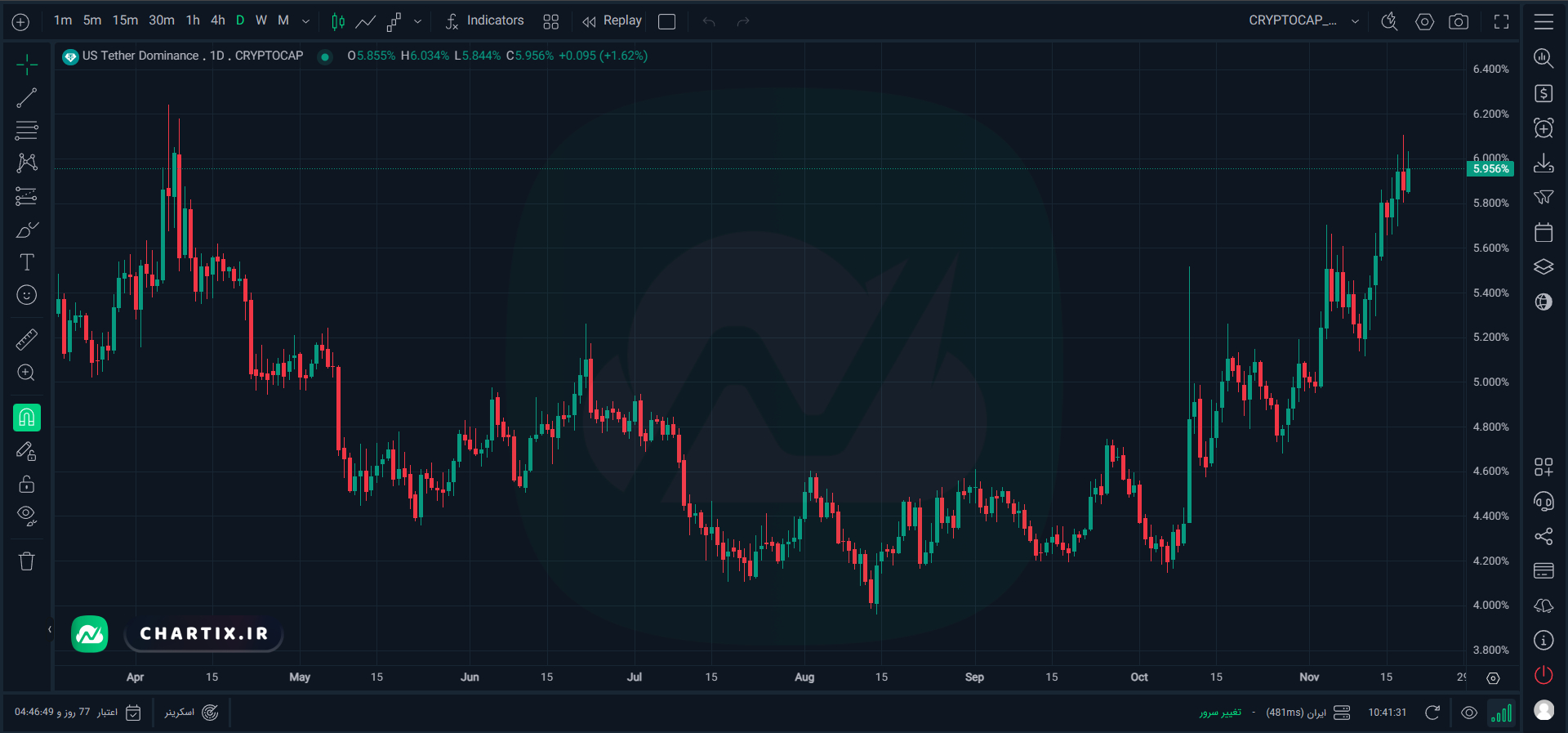The width and height of the screenshot is (1568, 733).
Task: Switch to the 4h timeframe
Action: coord(217,20)
